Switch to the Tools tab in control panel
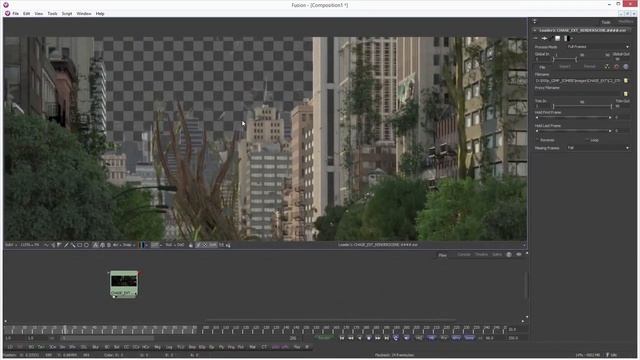The image size is (640, 360). click(606, 22)
